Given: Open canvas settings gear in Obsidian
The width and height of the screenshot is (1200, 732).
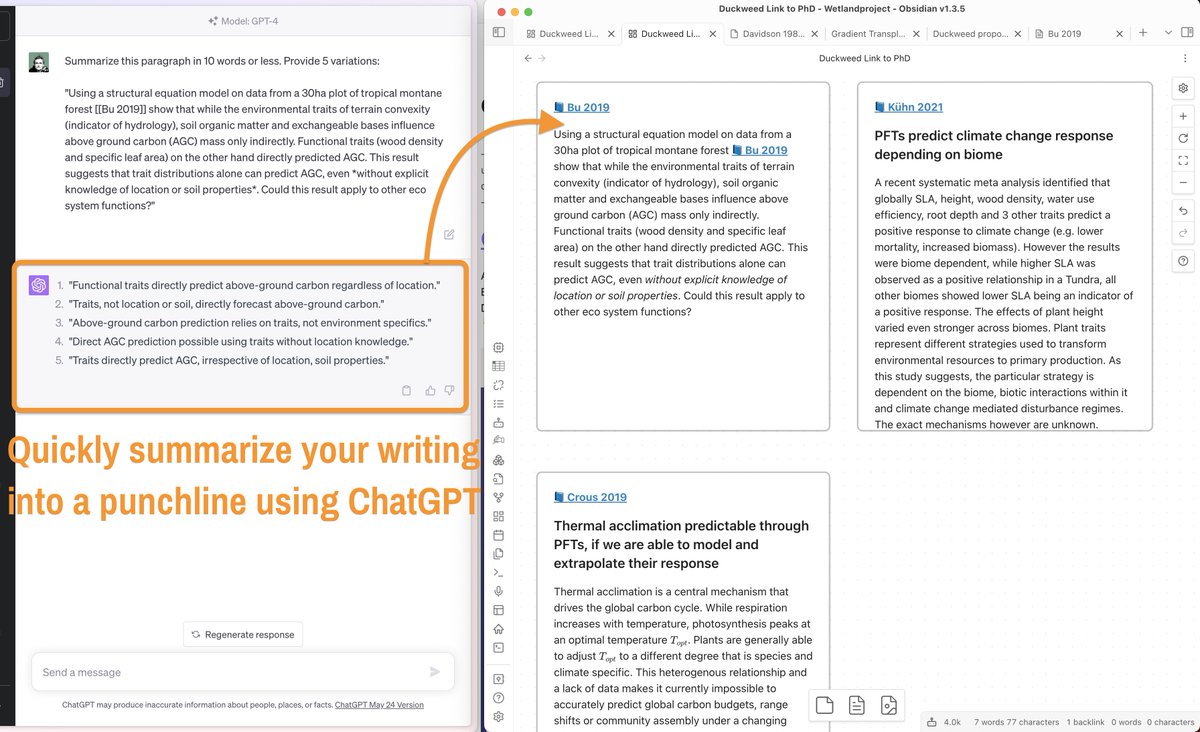Looking at the screenshot, I should pyautogui.click(x=1183, y=88).
